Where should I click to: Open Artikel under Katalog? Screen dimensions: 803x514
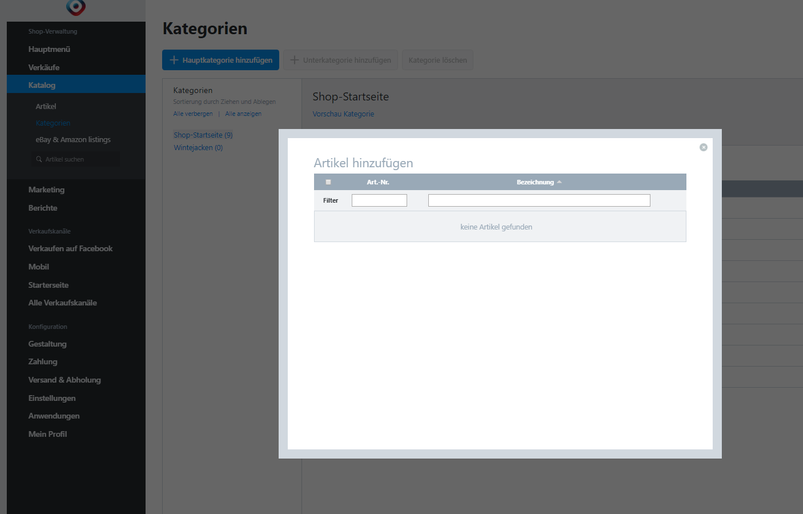(46, 106)
